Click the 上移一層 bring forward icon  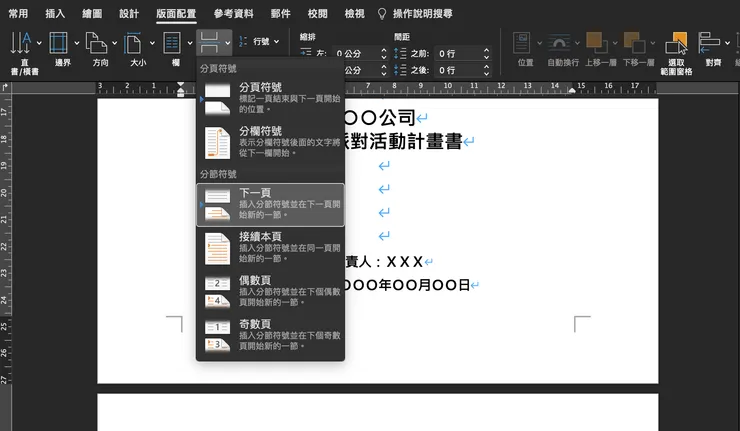597,43
